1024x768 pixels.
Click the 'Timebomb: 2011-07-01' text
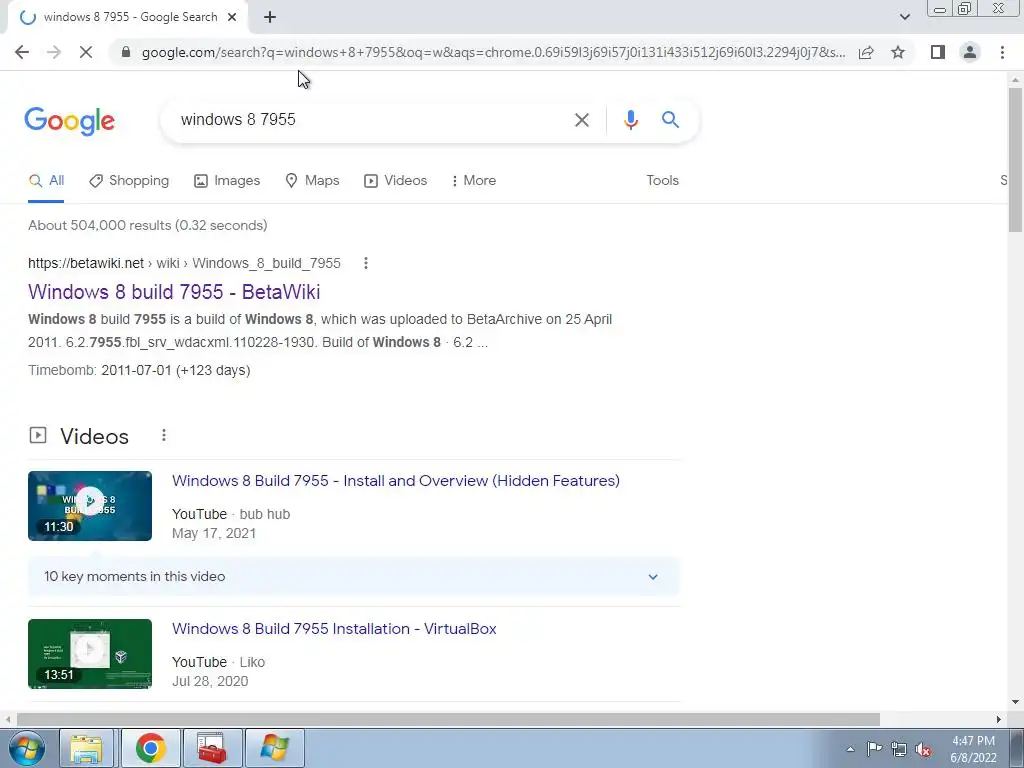139,370
